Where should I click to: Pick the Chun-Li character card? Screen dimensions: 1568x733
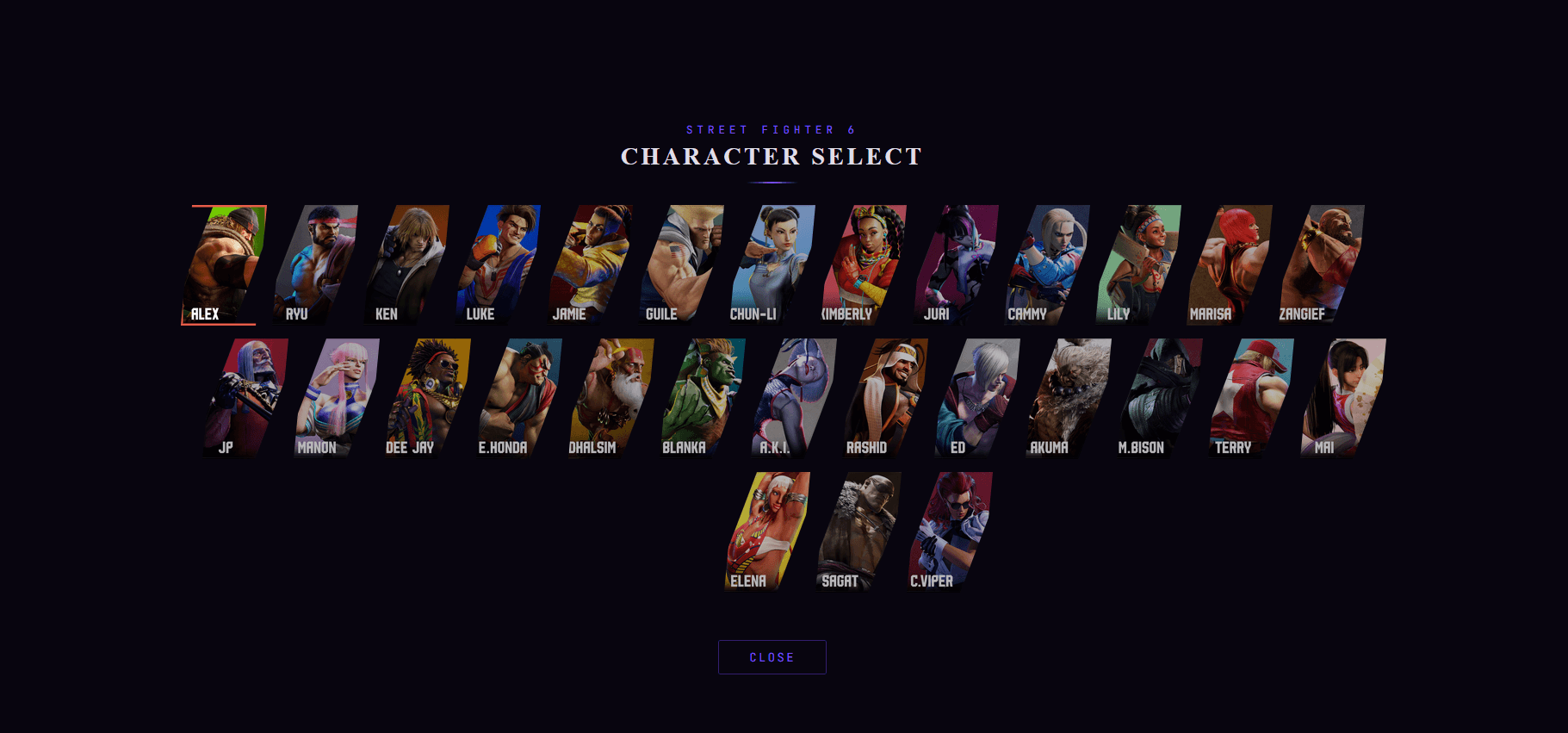[773, 264]
